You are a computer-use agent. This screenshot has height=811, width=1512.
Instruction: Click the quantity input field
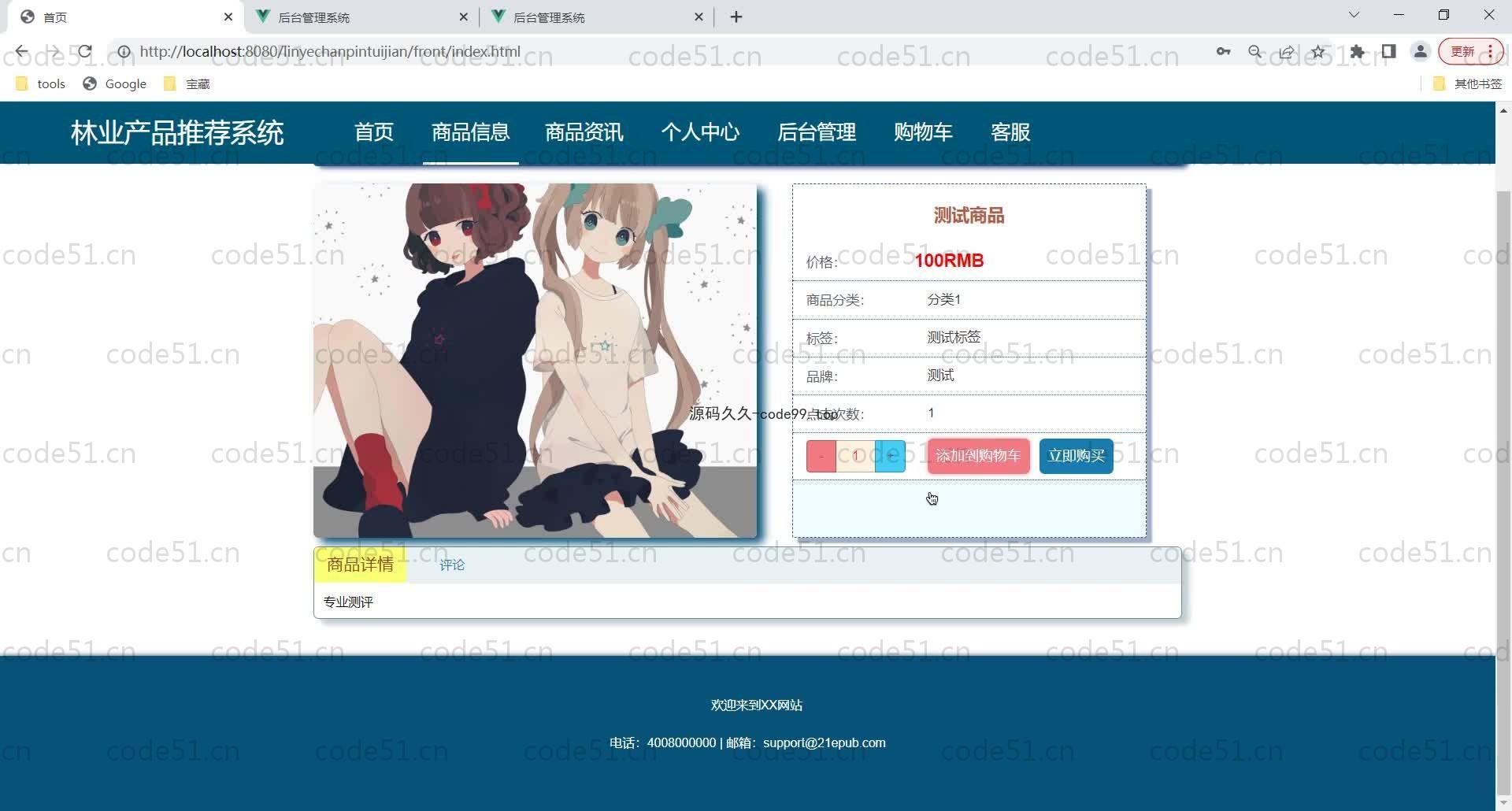[855, 456]
